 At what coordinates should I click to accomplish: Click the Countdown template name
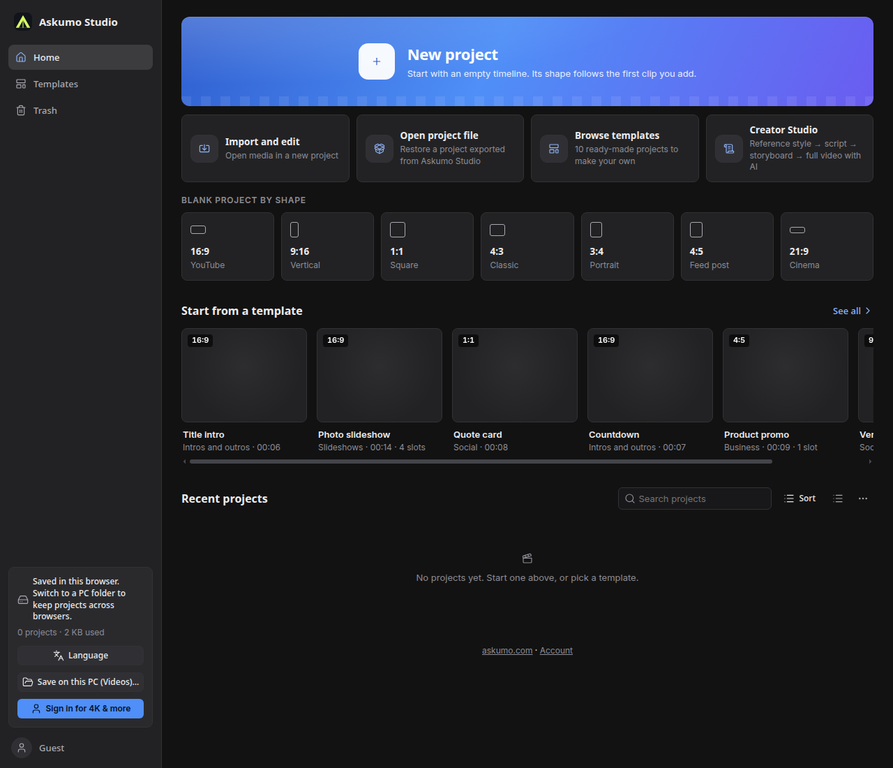(x=614, y=435)
